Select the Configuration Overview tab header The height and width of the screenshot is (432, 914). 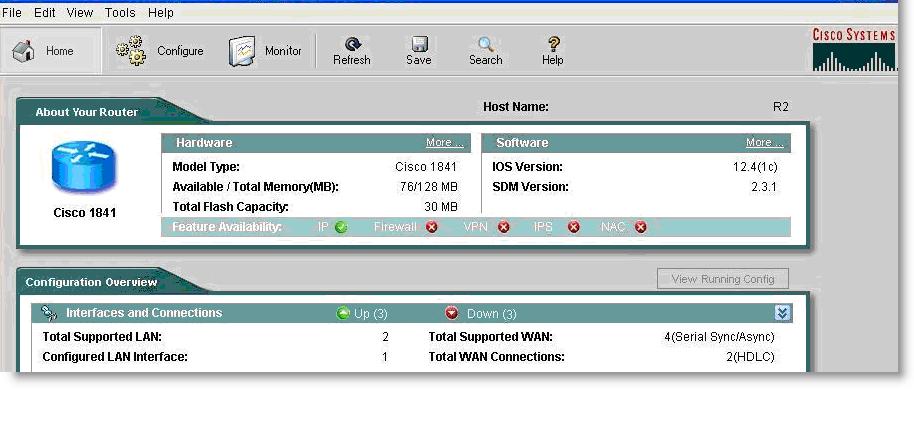[92, 282]
